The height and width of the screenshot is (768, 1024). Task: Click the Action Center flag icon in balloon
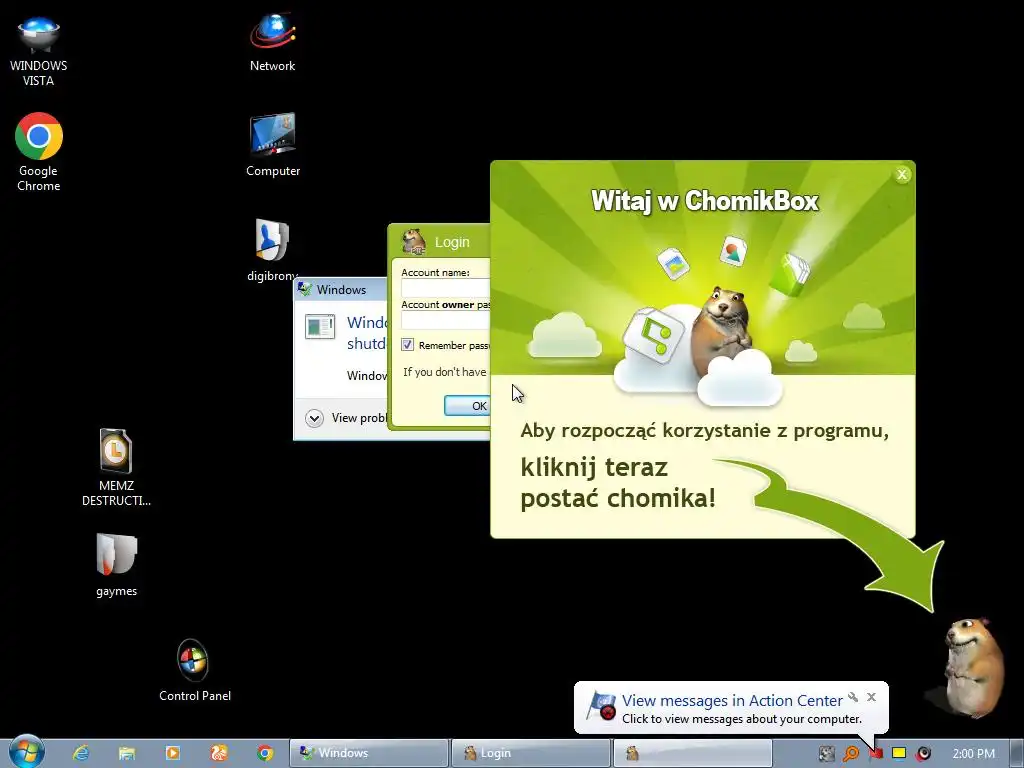click(x=601, y=706)
